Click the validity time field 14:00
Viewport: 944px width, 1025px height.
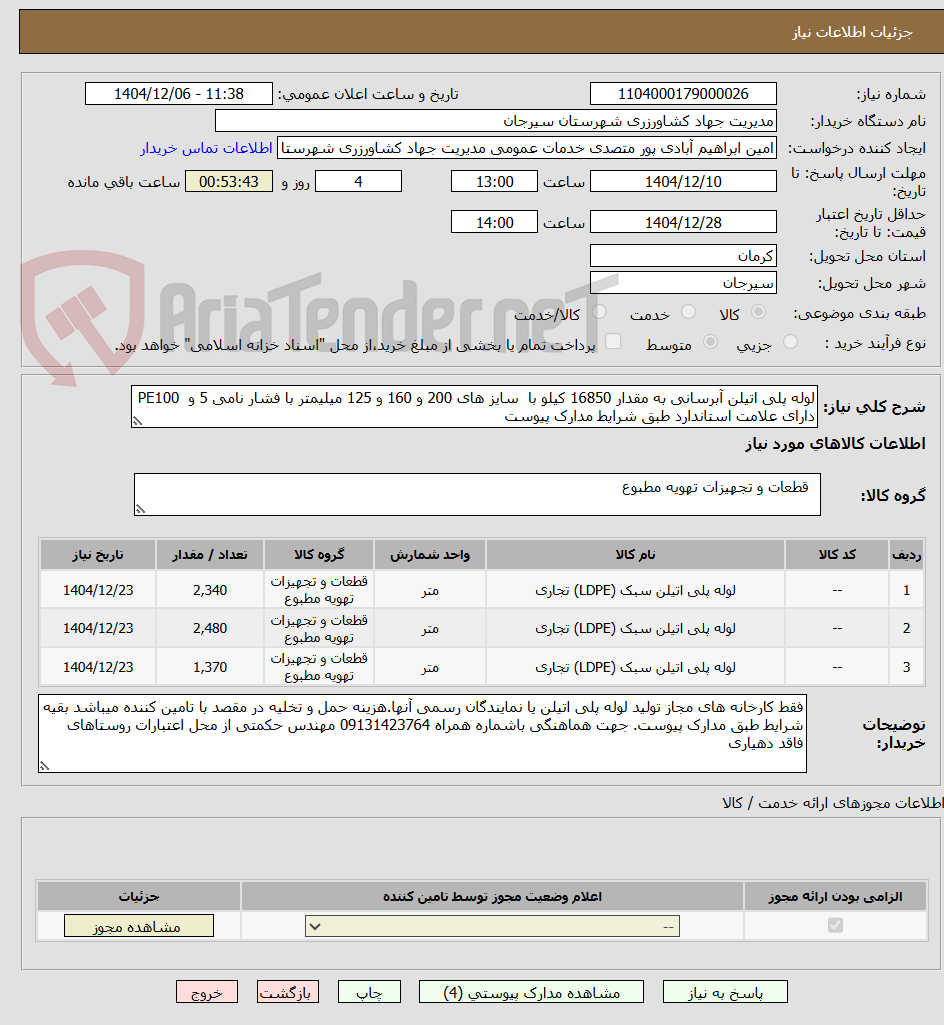pyautogui.click(x=494, y=222)
